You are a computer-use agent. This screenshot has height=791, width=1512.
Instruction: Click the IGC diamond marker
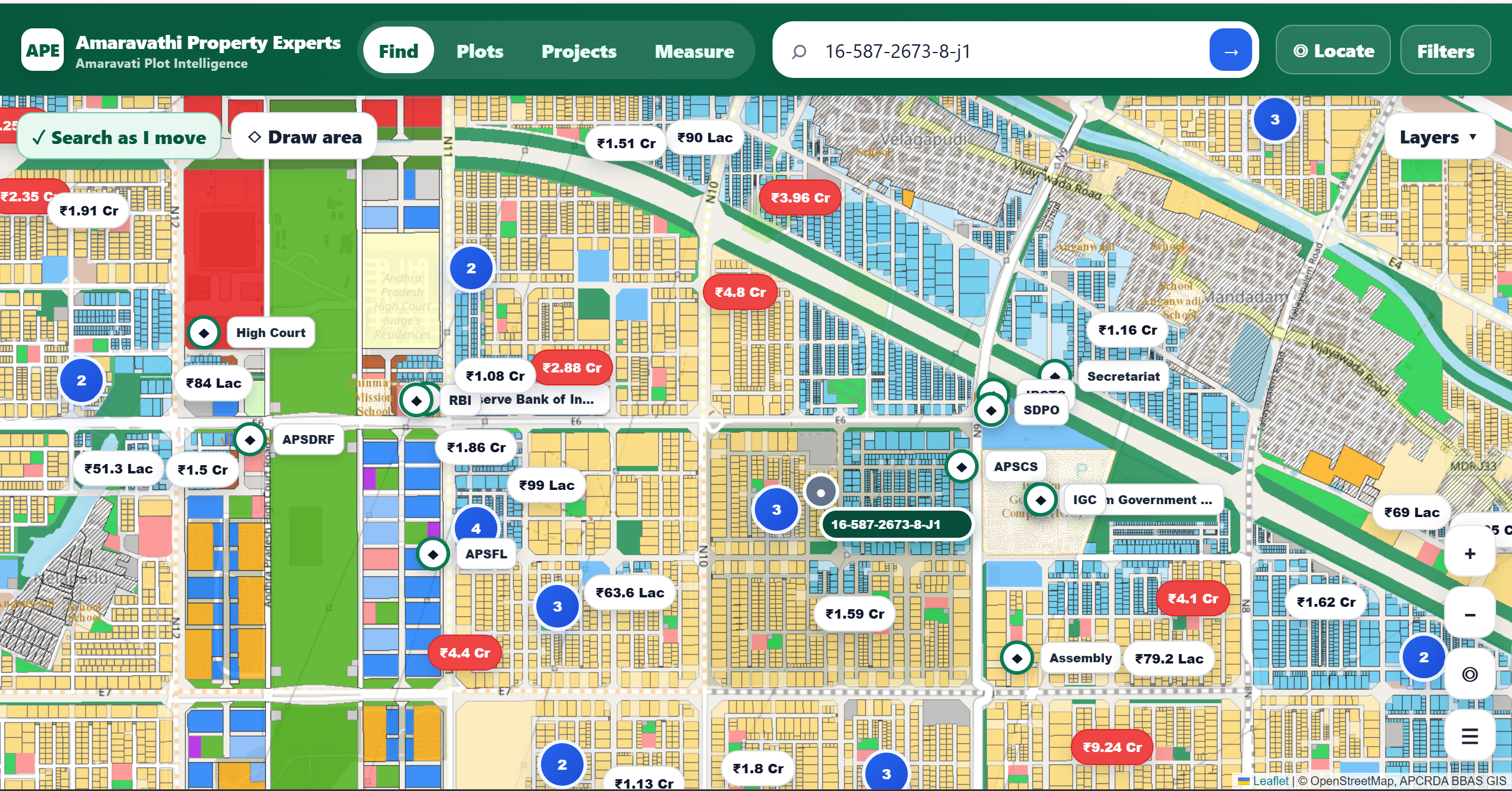click(1041, 500)
